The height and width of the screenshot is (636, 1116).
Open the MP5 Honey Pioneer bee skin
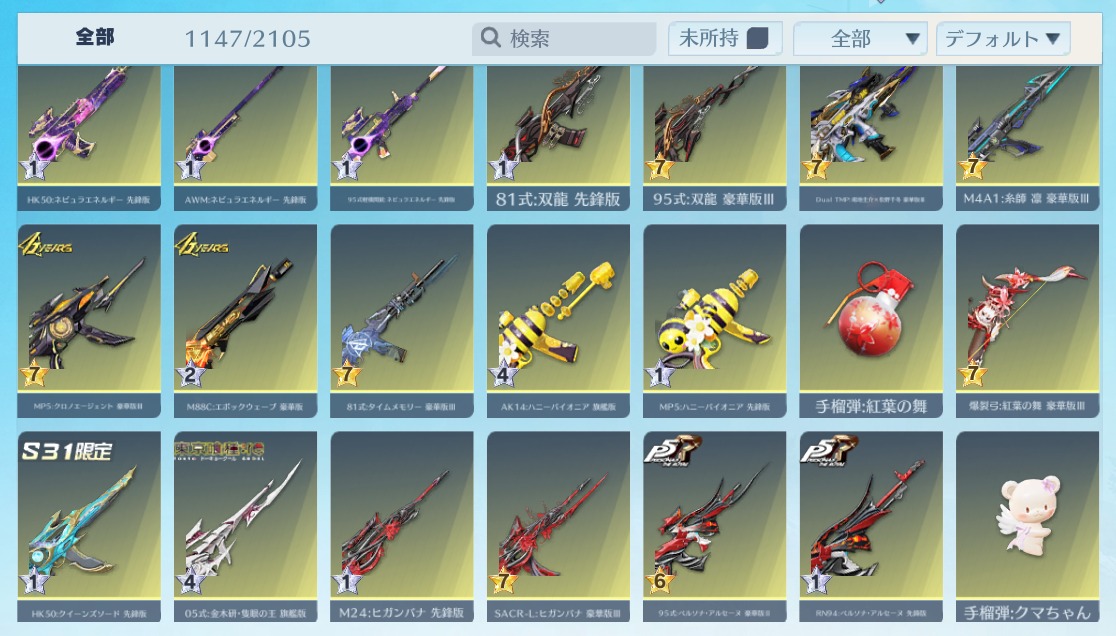715,321
